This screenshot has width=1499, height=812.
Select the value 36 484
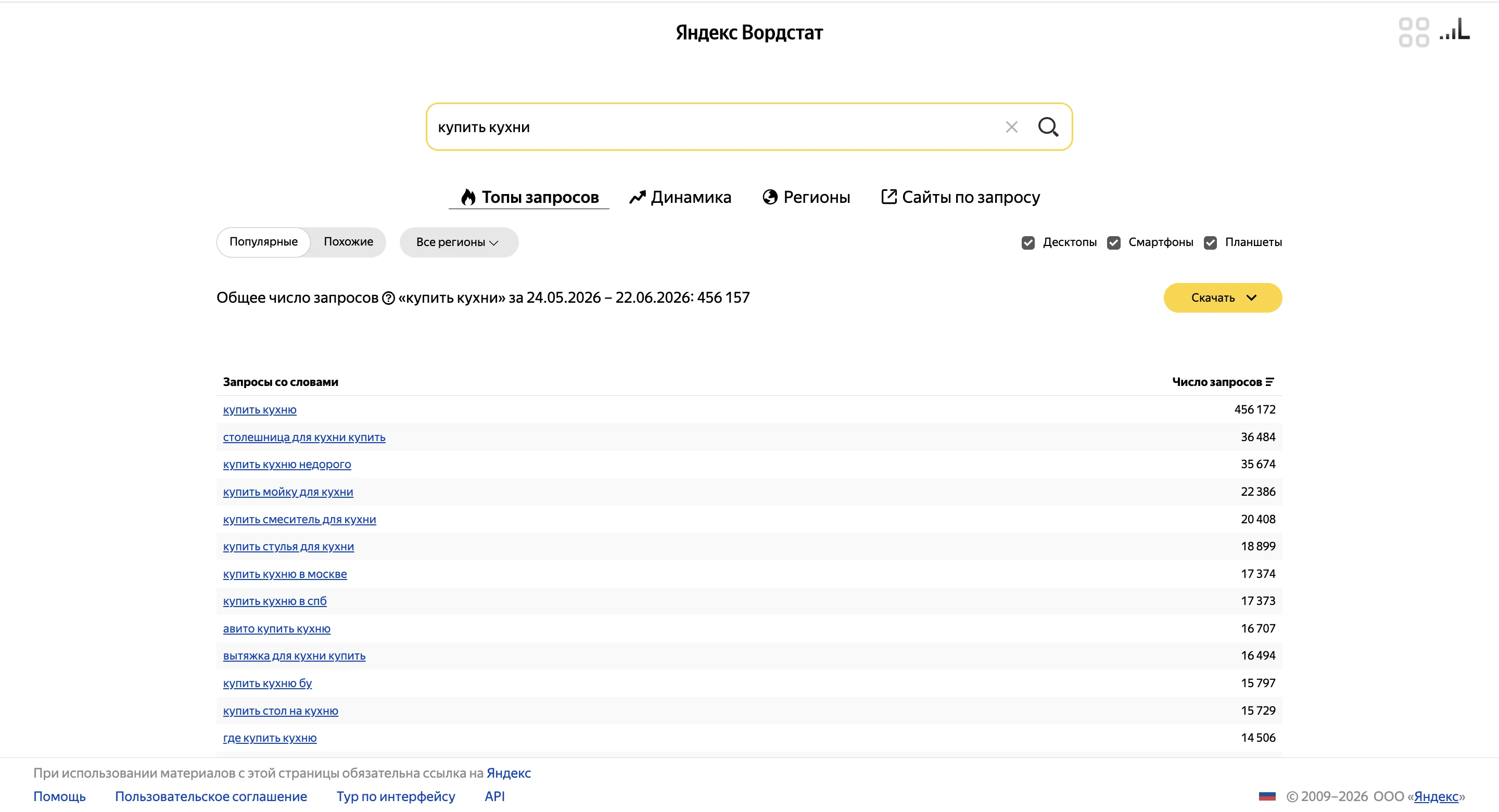pos(1257,437)
